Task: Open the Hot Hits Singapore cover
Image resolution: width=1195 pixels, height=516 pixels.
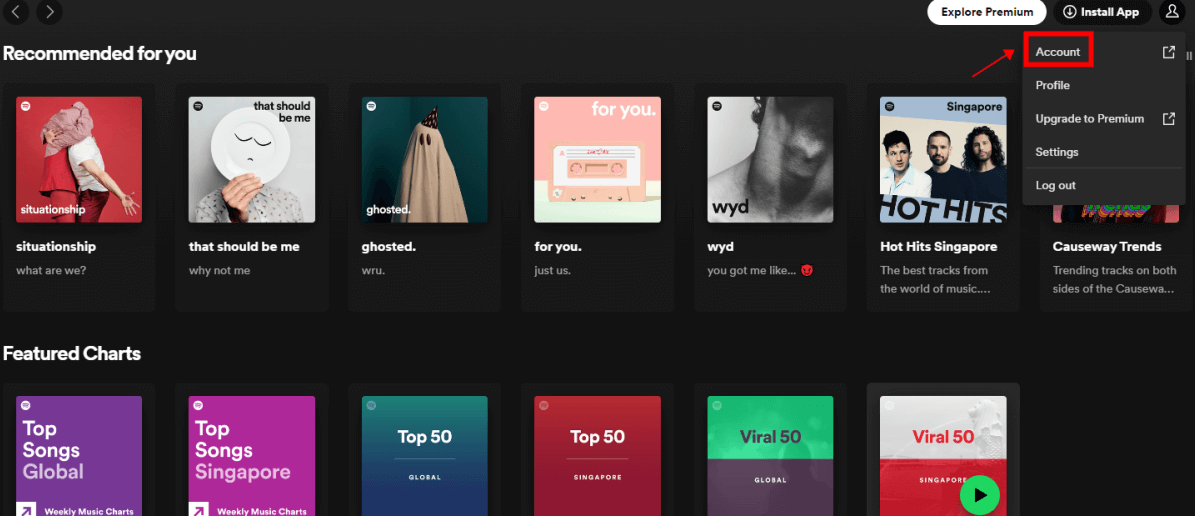Action: (x=943, y=159)
